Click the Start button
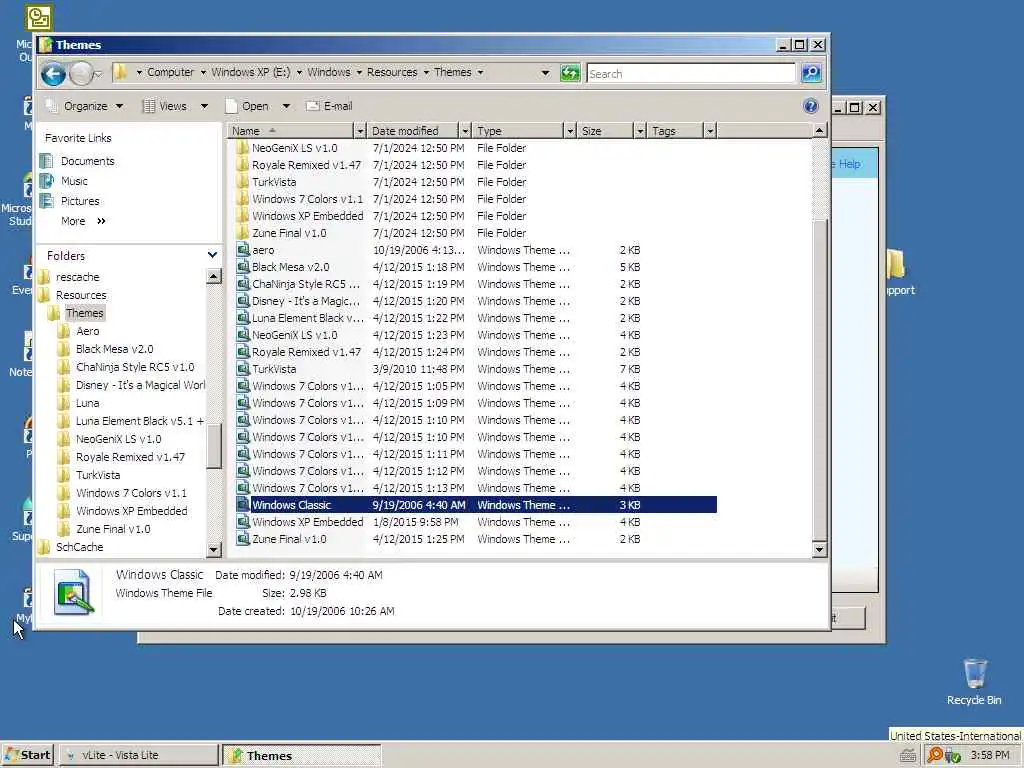The image size is (1024, 768). tap(27, 755)
